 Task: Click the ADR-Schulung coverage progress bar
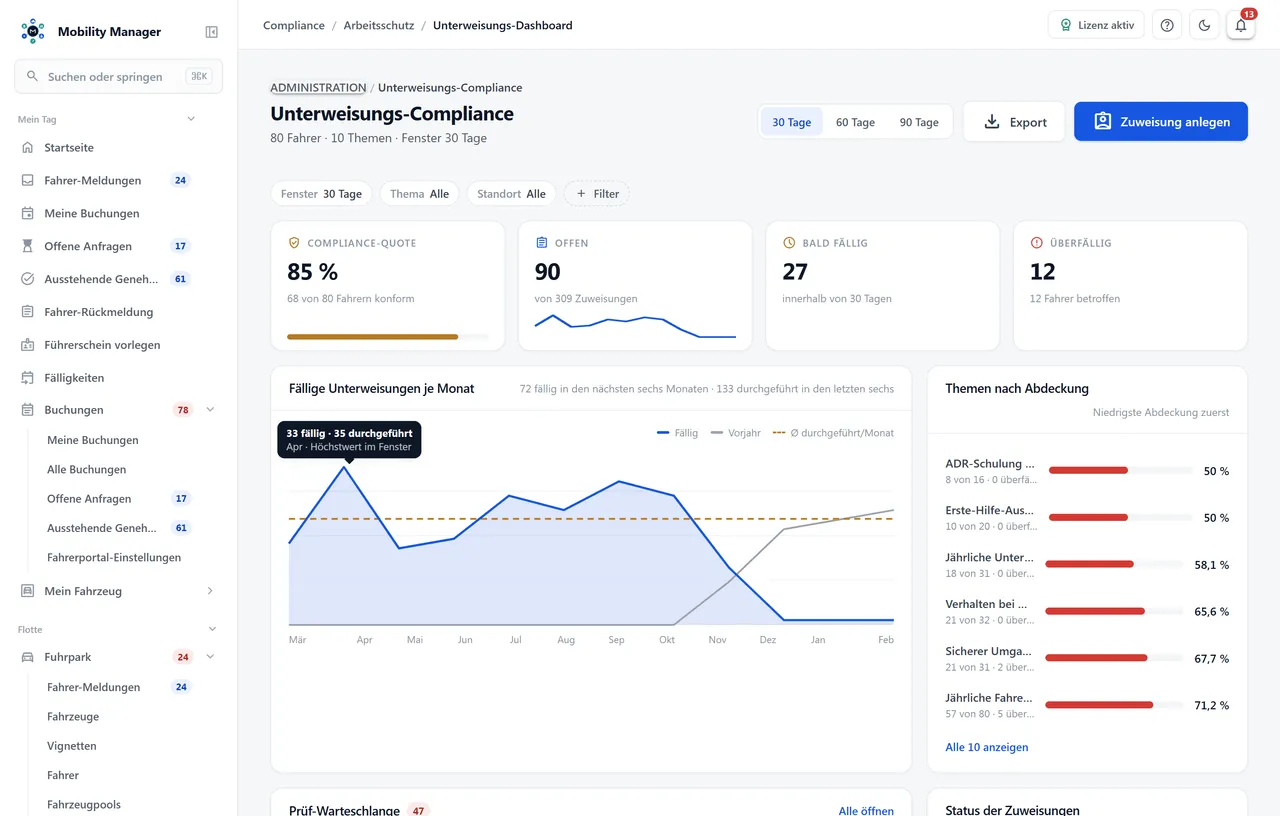(1120, 470)
